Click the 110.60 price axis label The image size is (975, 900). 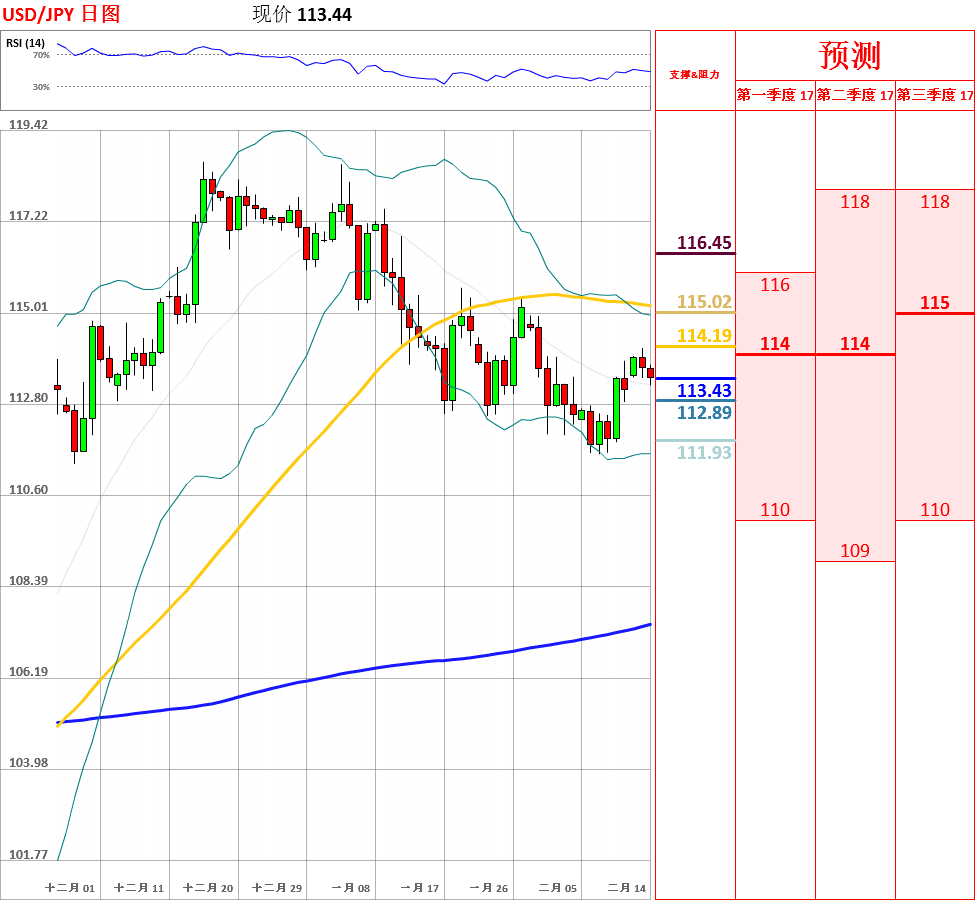[x=28, y=489]
